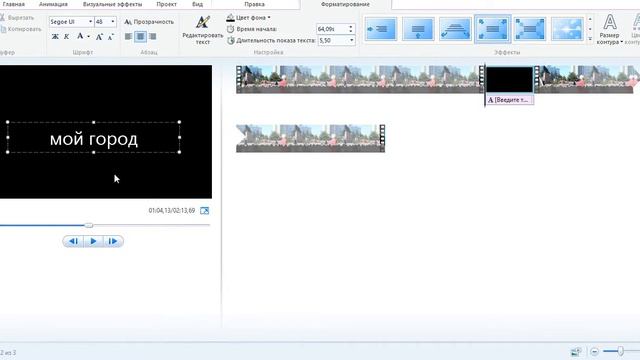Select the zoom-out corners text effect
640x360 pixels.
tap(530, 29)
